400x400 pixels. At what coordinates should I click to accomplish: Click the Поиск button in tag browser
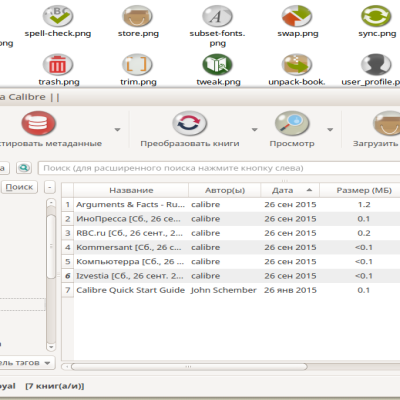(x=19, y=187)
